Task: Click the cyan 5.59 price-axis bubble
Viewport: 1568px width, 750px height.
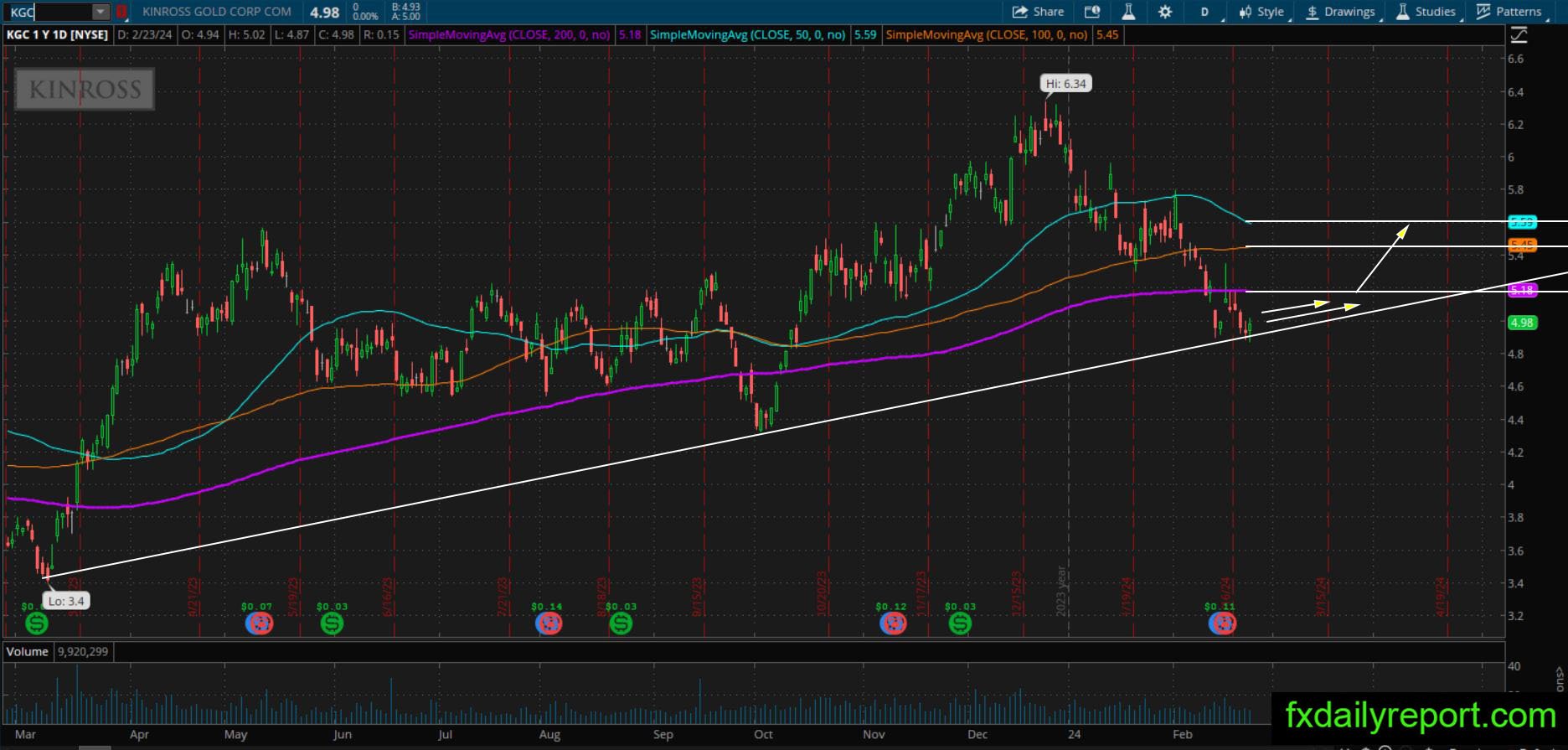Action: click(x=1522, y=222)
